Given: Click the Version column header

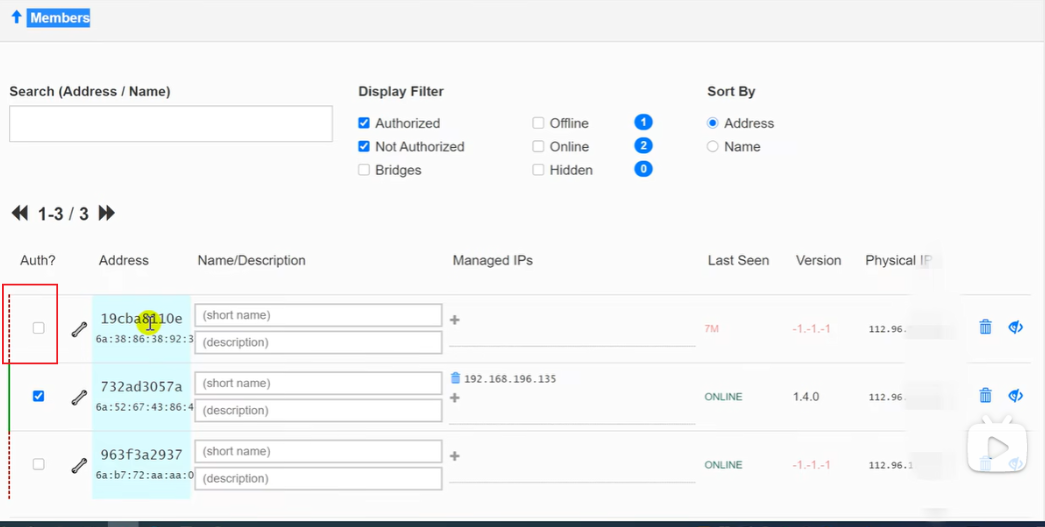Looking at the screenshot, I should coord(818,261).
